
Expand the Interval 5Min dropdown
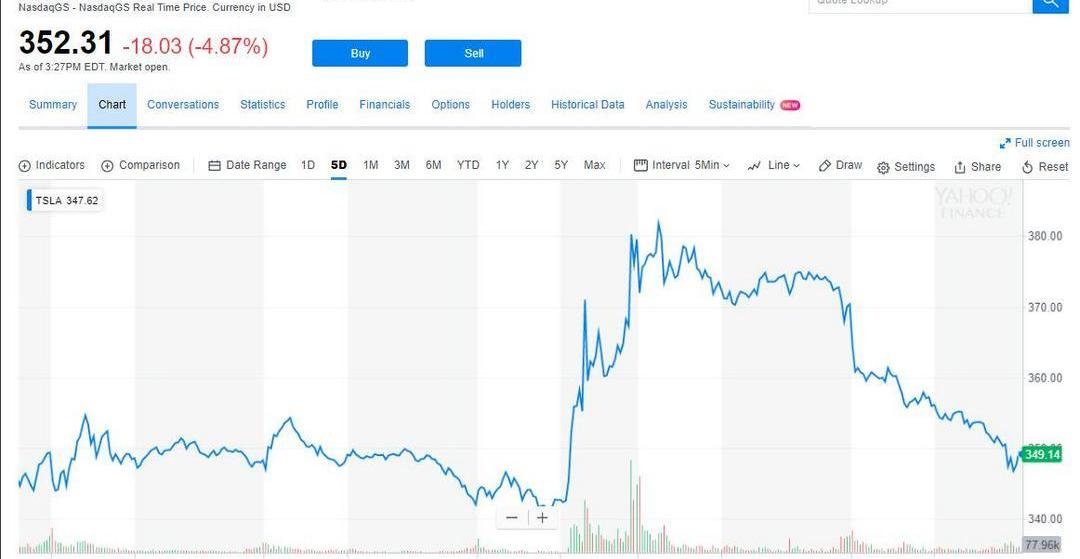[x=682, y=166]
